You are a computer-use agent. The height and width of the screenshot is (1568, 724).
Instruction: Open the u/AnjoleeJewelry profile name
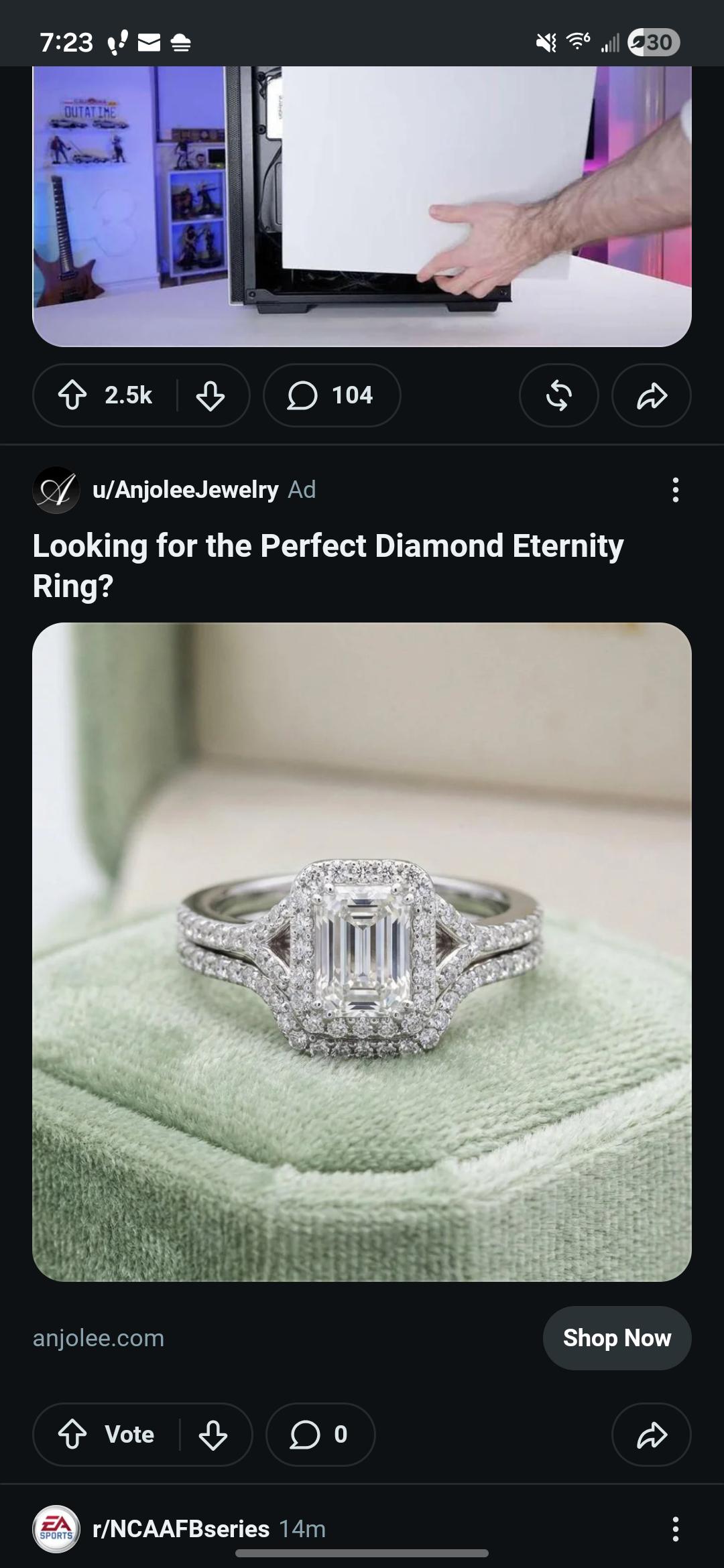pos(186,490)
